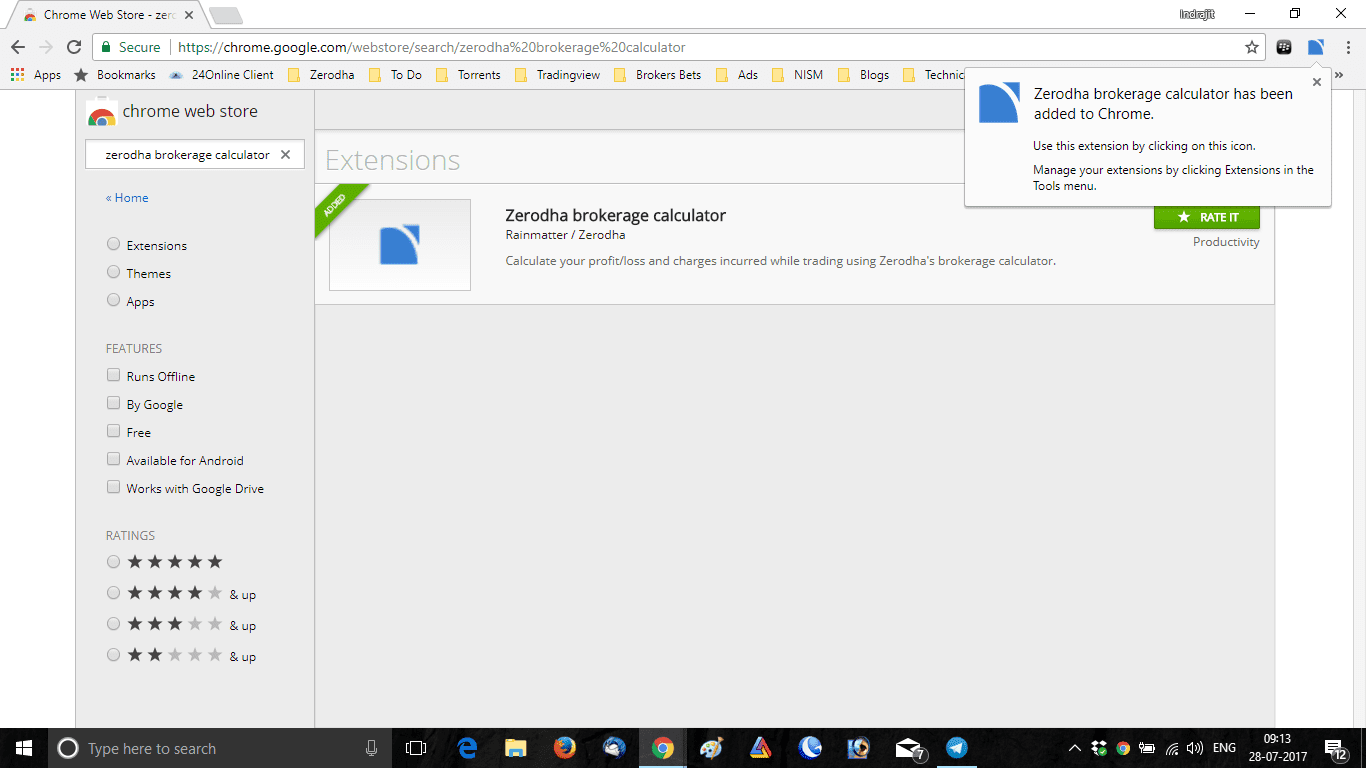Go back using the back arrow
This screenshot has width=1366, height=768.
click(x=18, y=47)
